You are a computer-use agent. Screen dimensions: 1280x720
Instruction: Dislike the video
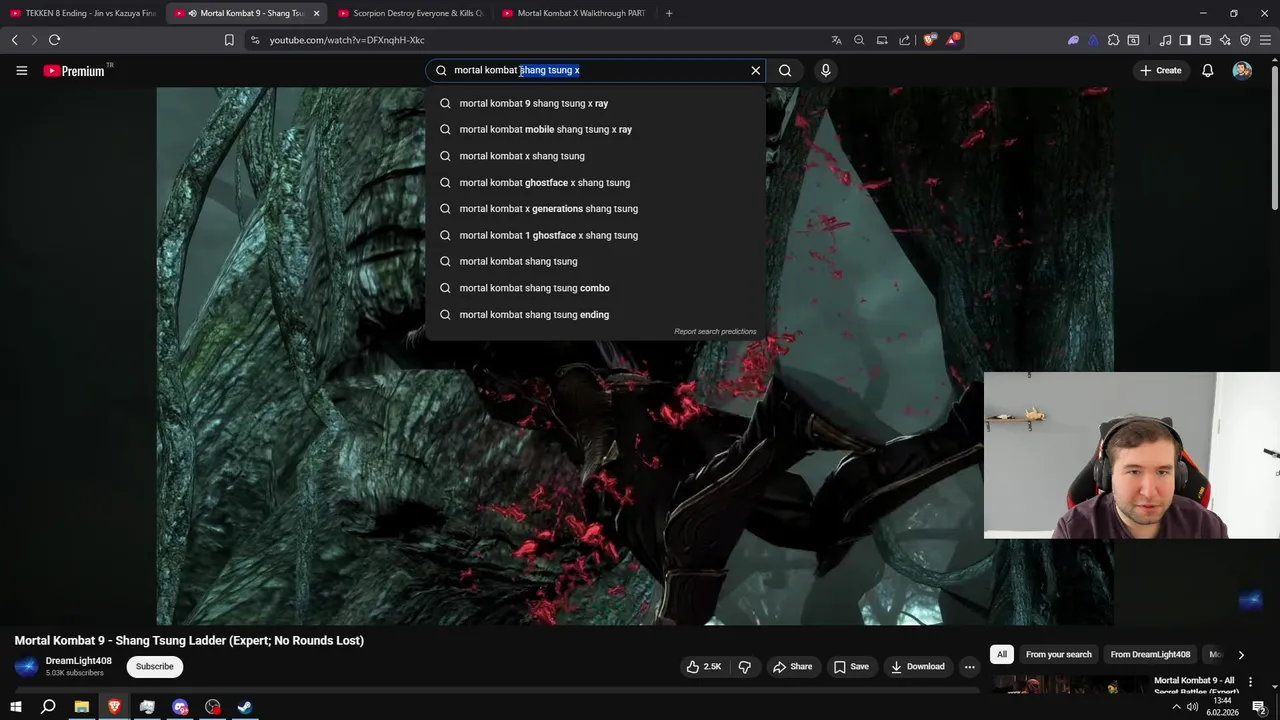pyautogui.click(x=745, y=666)
